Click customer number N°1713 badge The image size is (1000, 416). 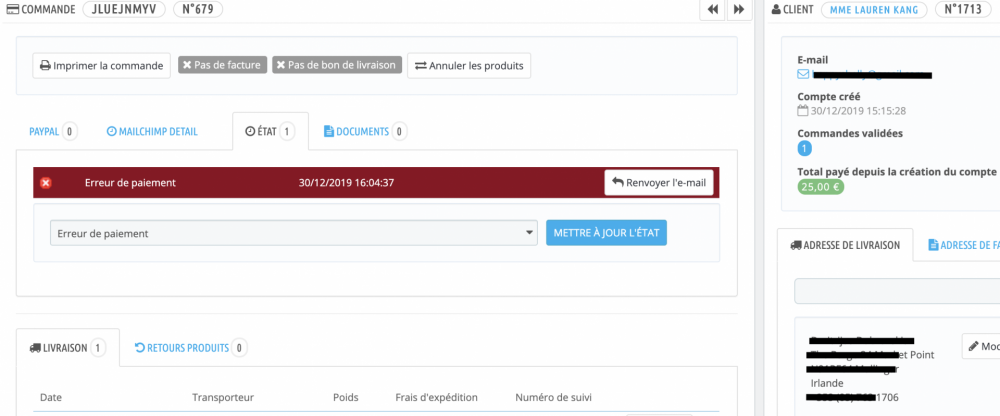964,10
